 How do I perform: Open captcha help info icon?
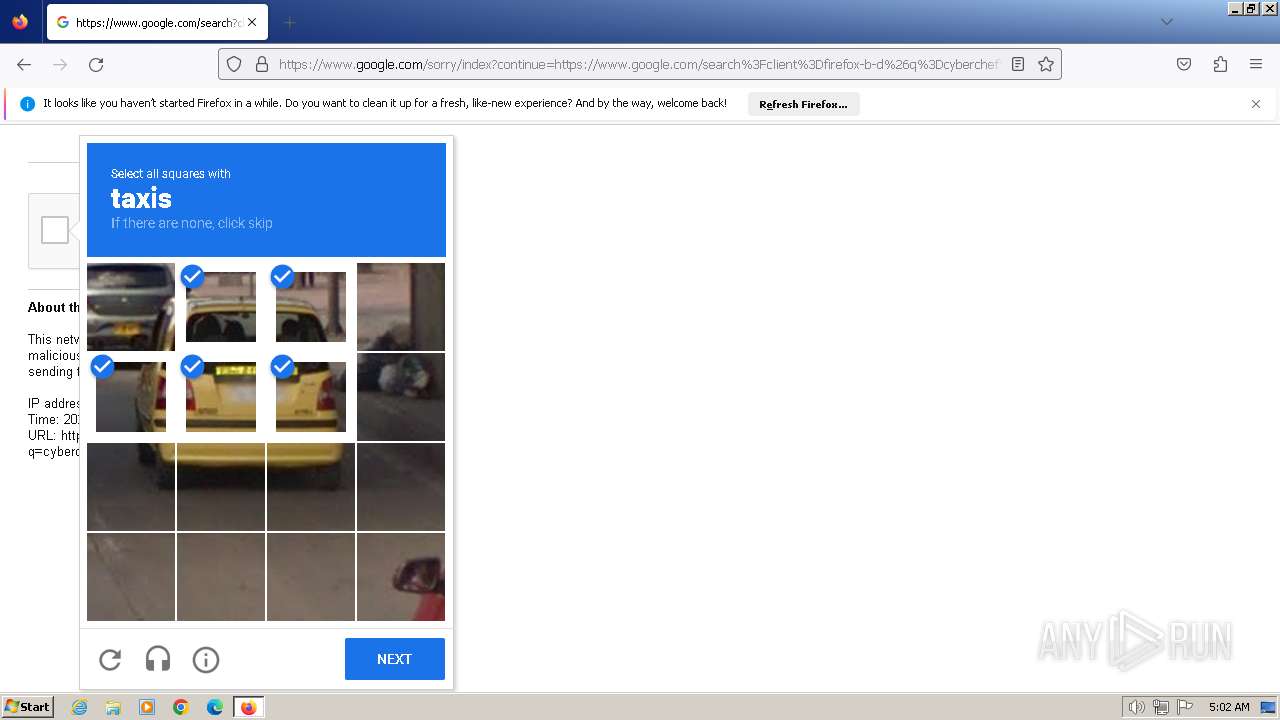206,659
